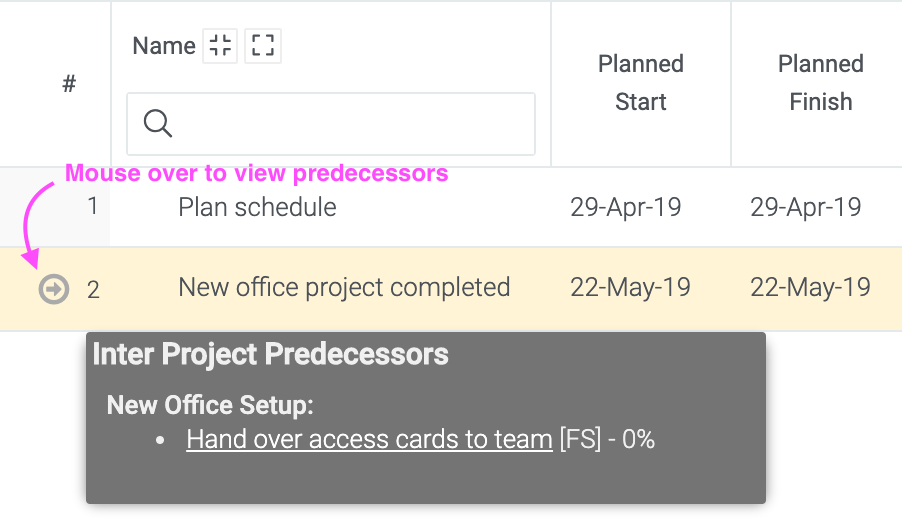Click the predecessor arrow icon on row 2
The height and width of the screenshot is (532, 902).
[x=53, y=289]
